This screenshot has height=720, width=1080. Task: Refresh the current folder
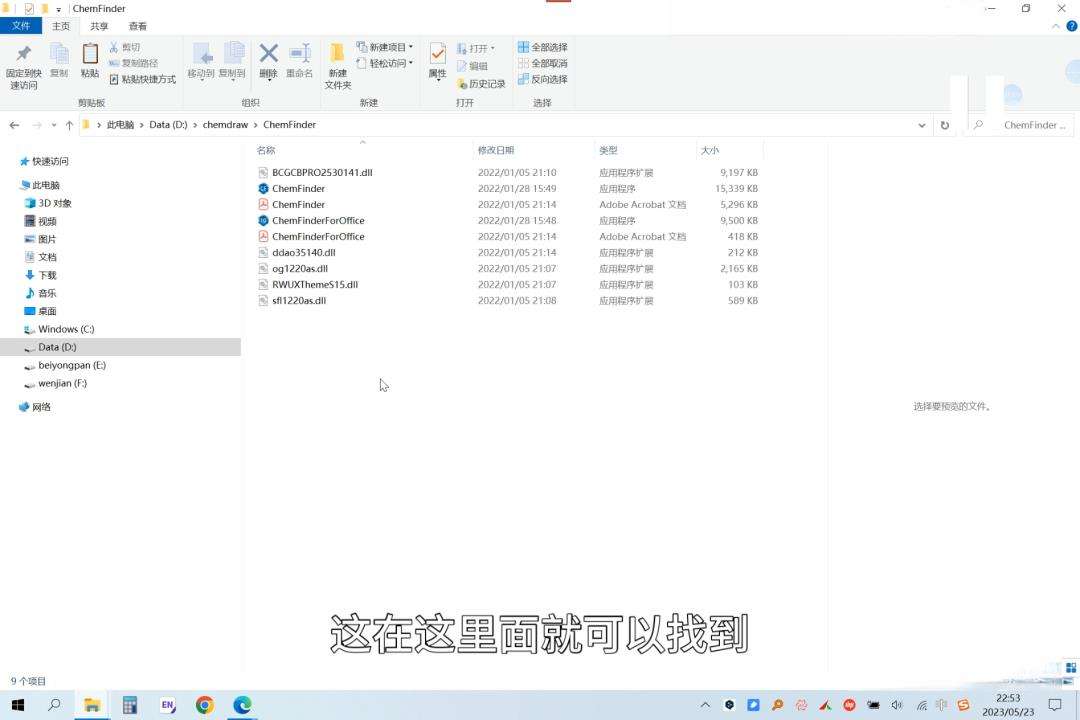pyautogui.click(x=945, y=125)
